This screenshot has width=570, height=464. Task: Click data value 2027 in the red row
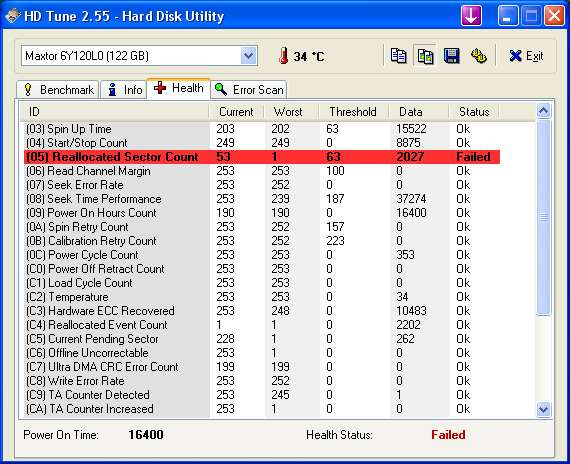click(410, 157)
